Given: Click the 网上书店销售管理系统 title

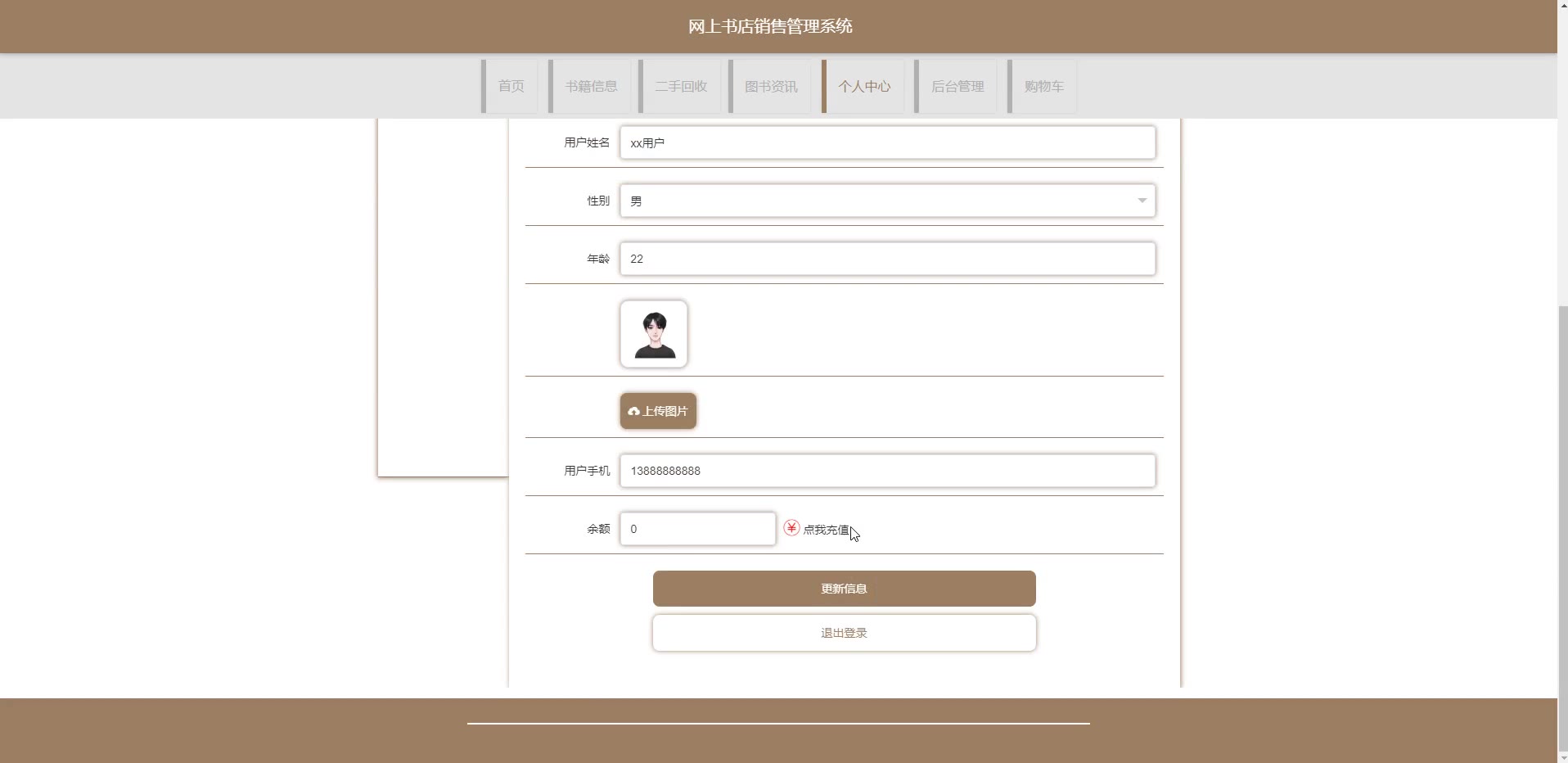Looking at the screenshot, I should [x=770, y=26].
